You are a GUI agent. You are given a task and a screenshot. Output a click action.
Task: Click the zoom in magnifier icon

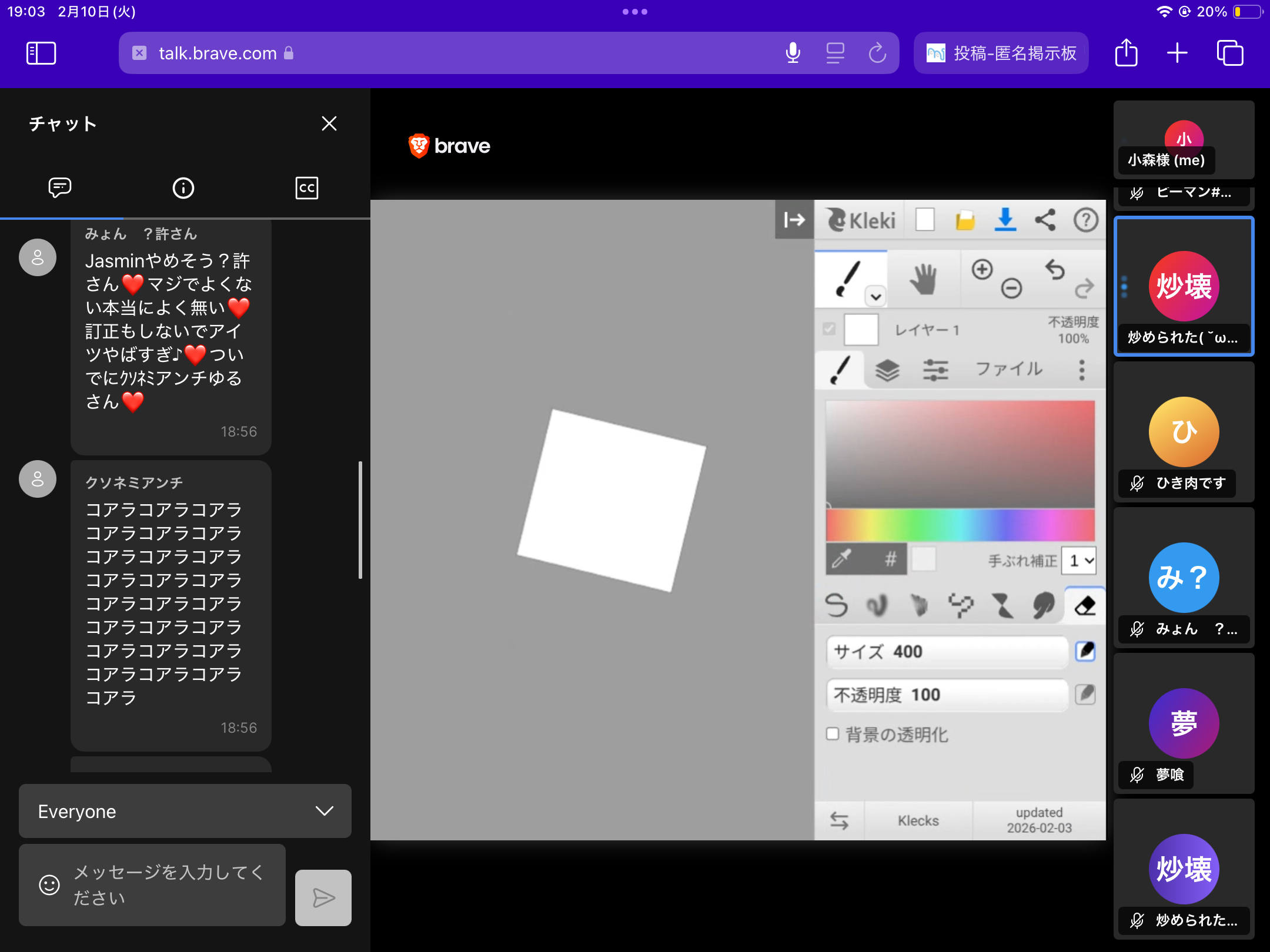tap(982, 270)
